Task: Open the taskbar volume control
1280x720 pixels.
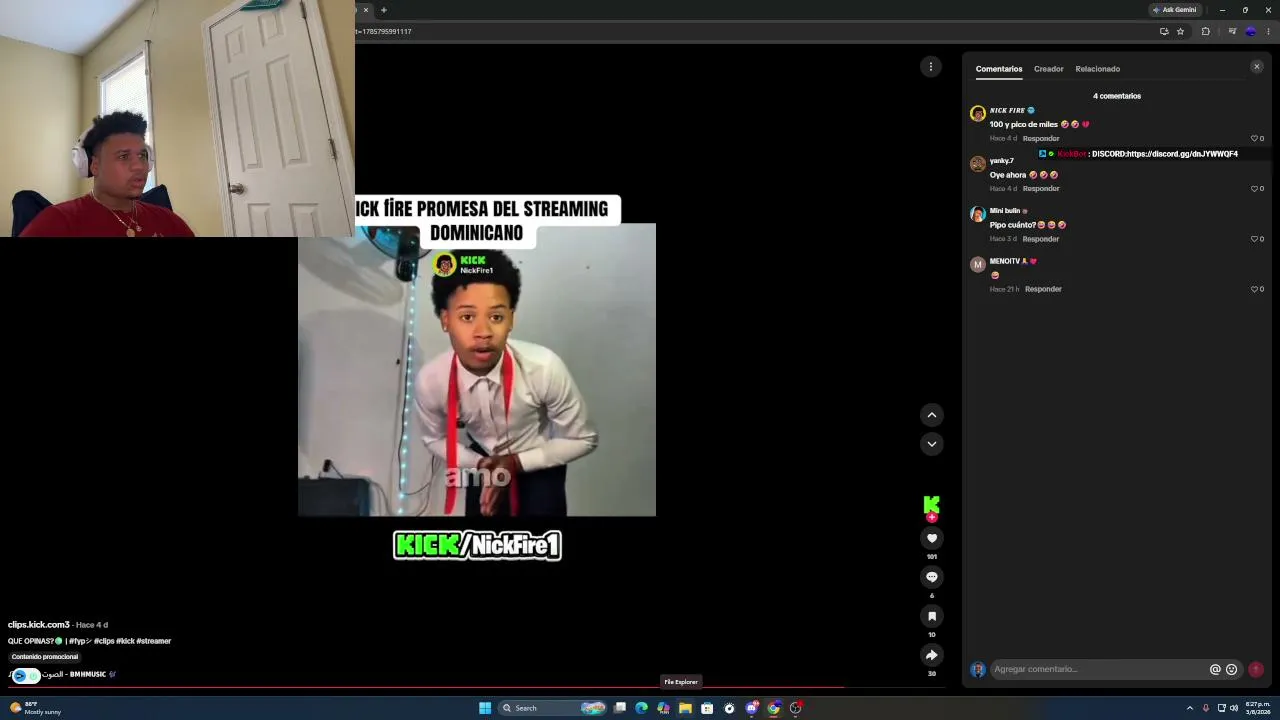Action: coord(1234,708)
